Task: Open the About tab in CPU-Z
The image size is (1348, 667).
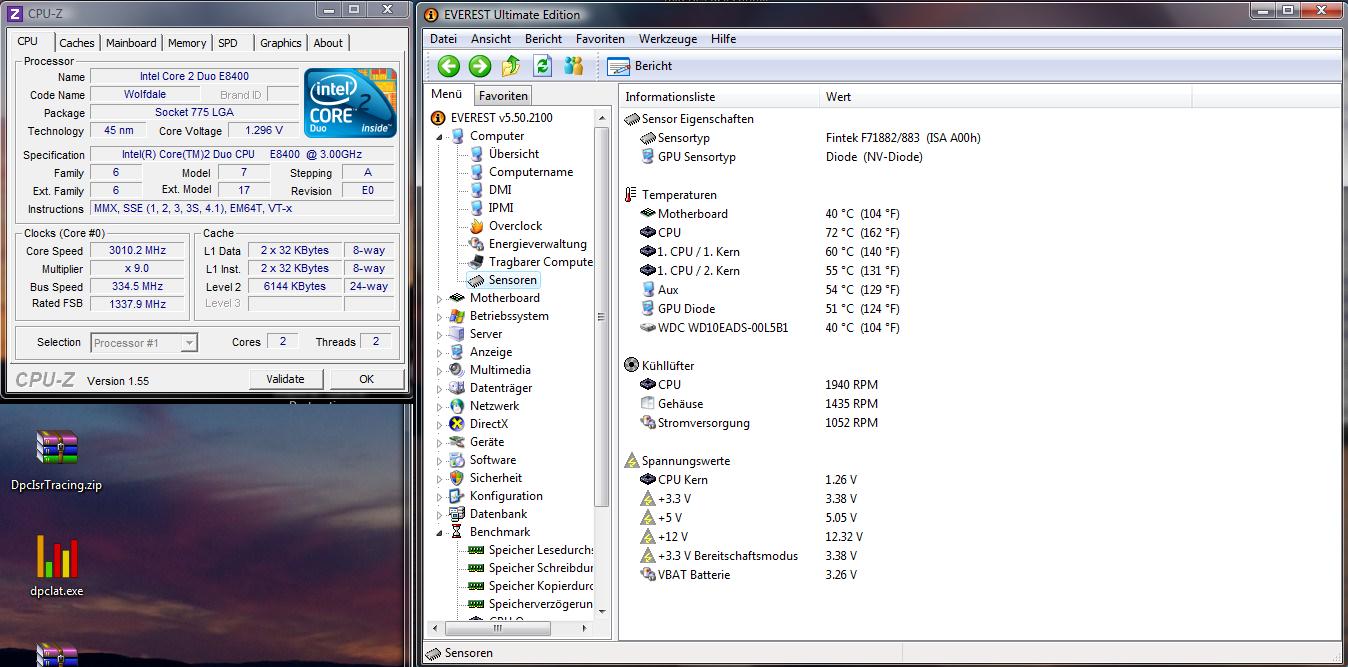Action: [328, 43]
